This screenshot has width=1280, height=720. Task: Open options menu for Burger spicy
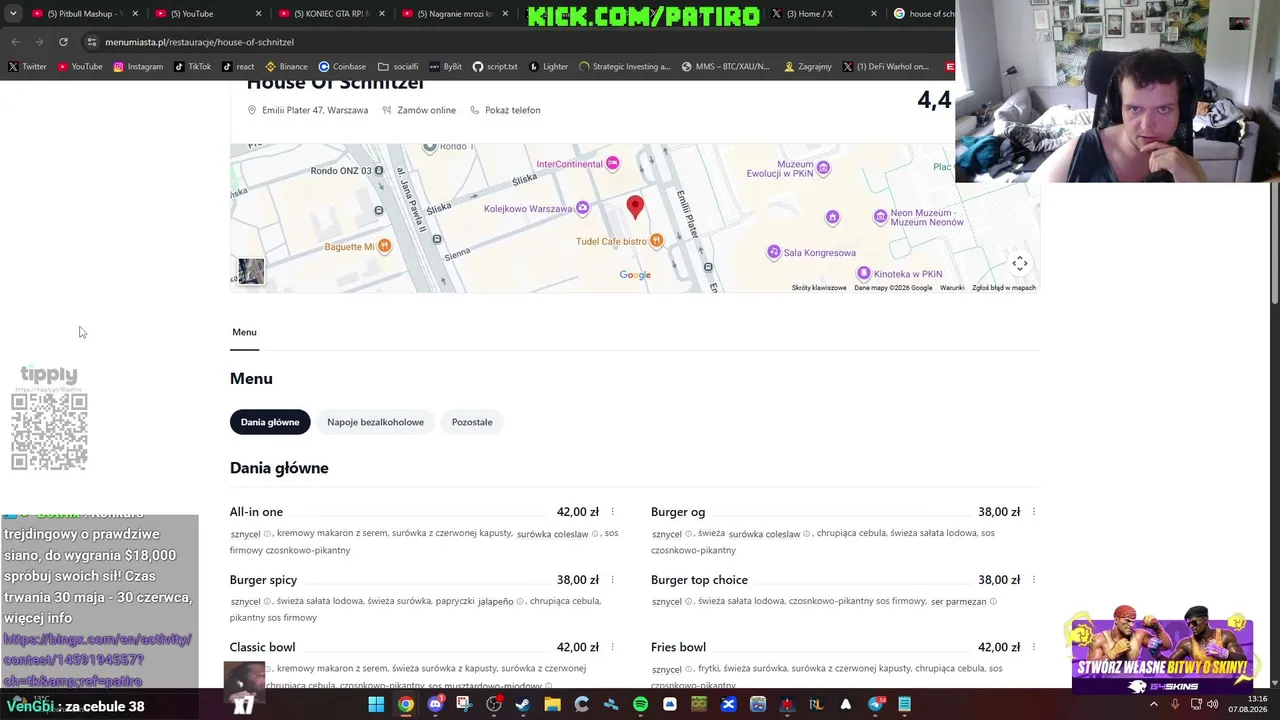[x=612, y=580]
